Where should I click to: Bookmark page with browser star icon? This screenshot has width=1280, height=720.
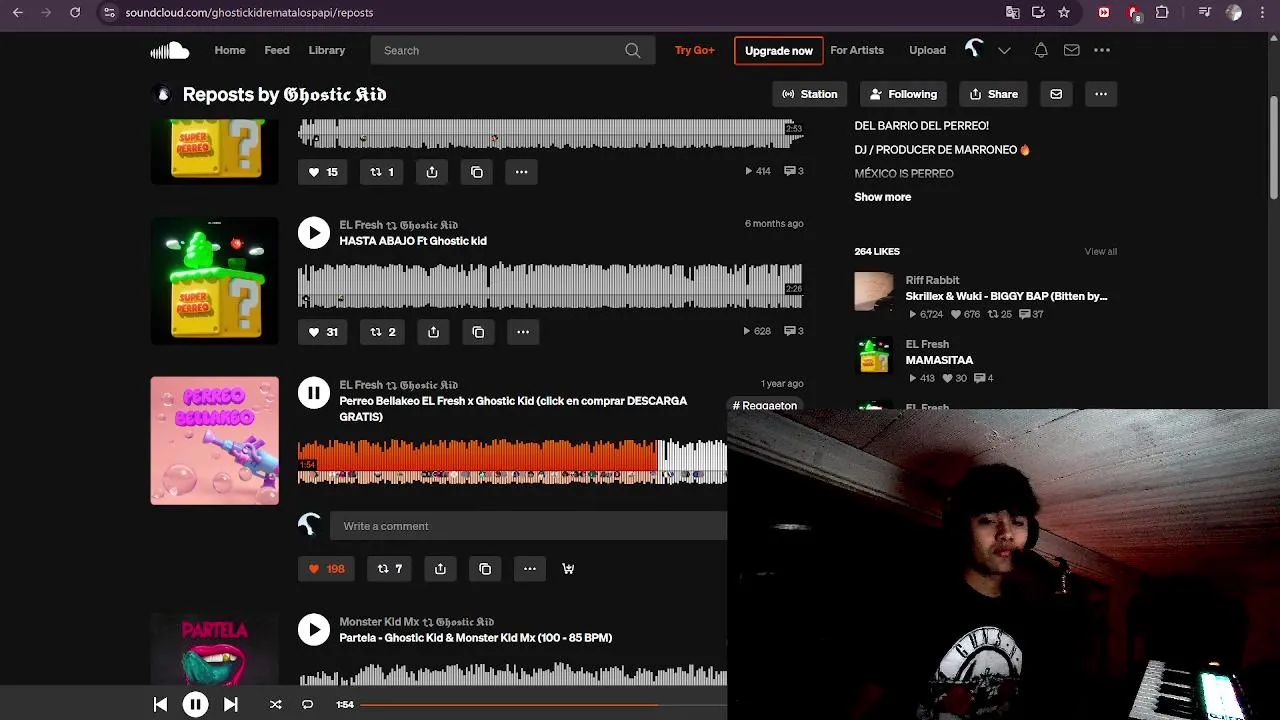pyautogui.click(x=1064, y=12)
